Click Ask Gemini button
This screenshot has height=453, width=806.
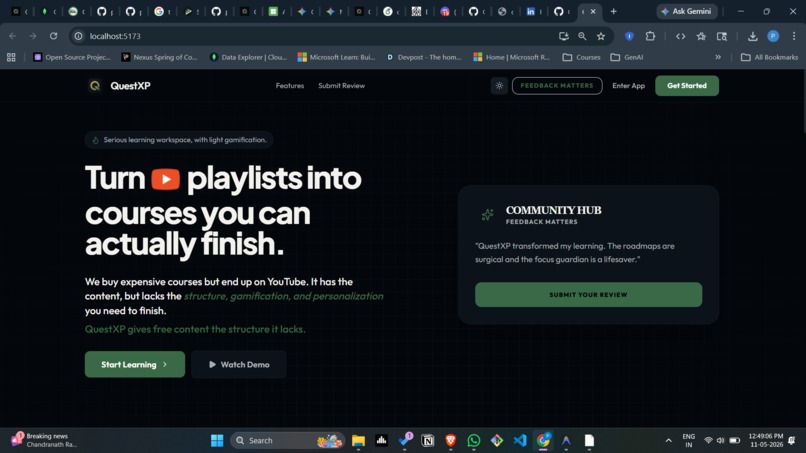tap(686, 11)
